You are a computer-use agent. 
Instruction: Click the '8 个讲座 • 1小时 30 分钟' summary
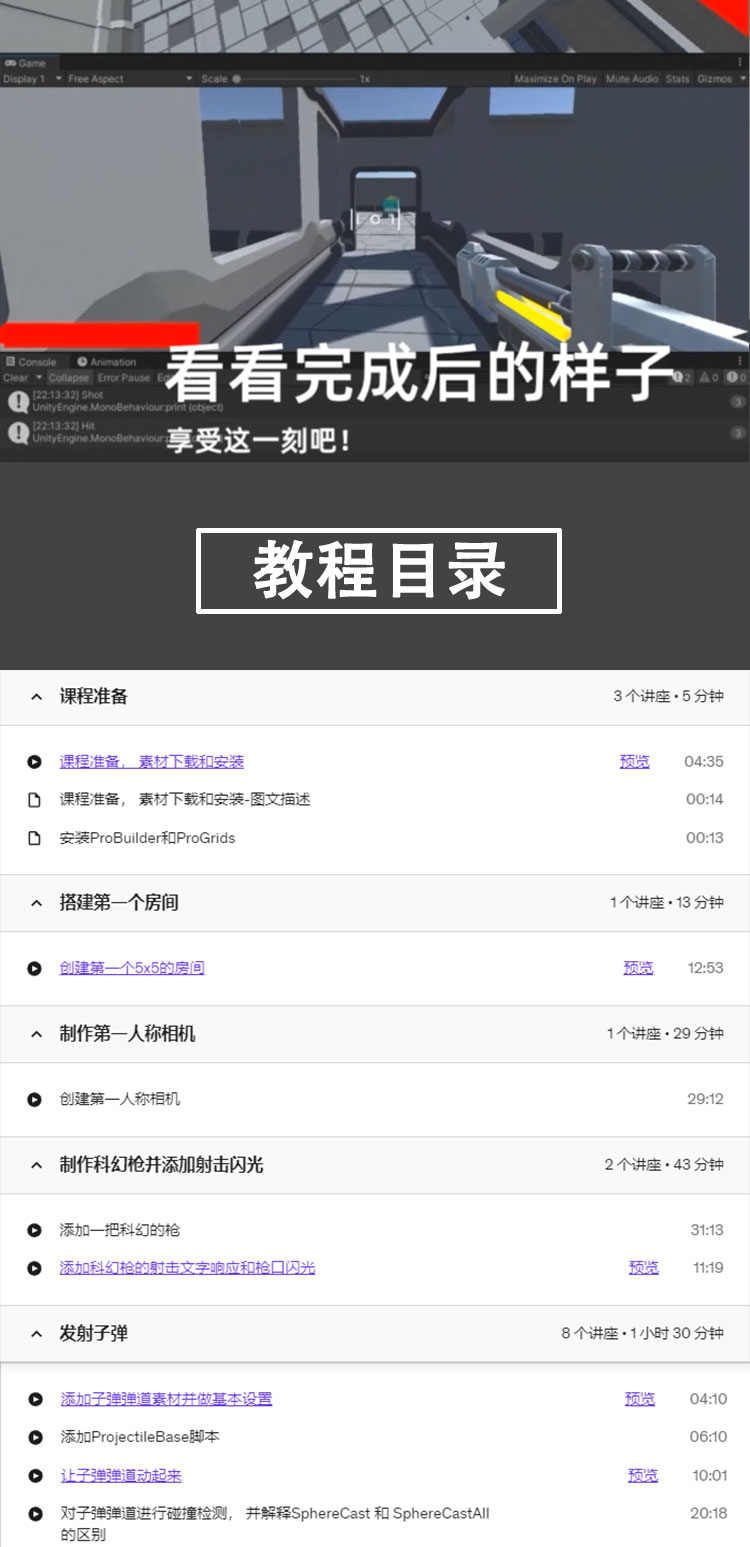[642, 1334]
